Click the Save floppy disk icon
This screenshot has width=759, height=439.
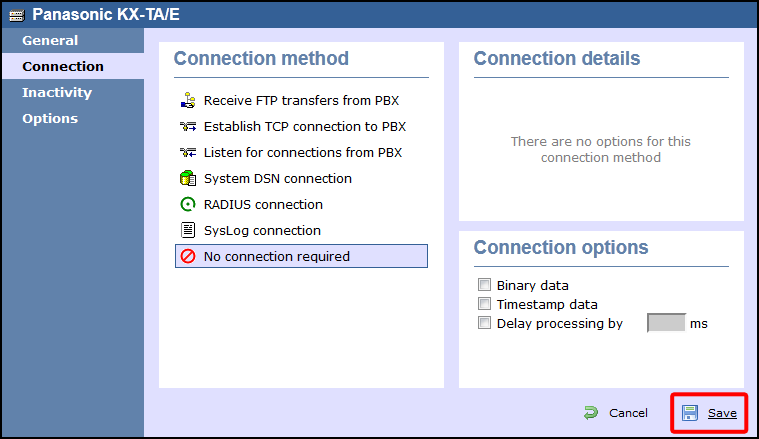(x=691, y=413)
